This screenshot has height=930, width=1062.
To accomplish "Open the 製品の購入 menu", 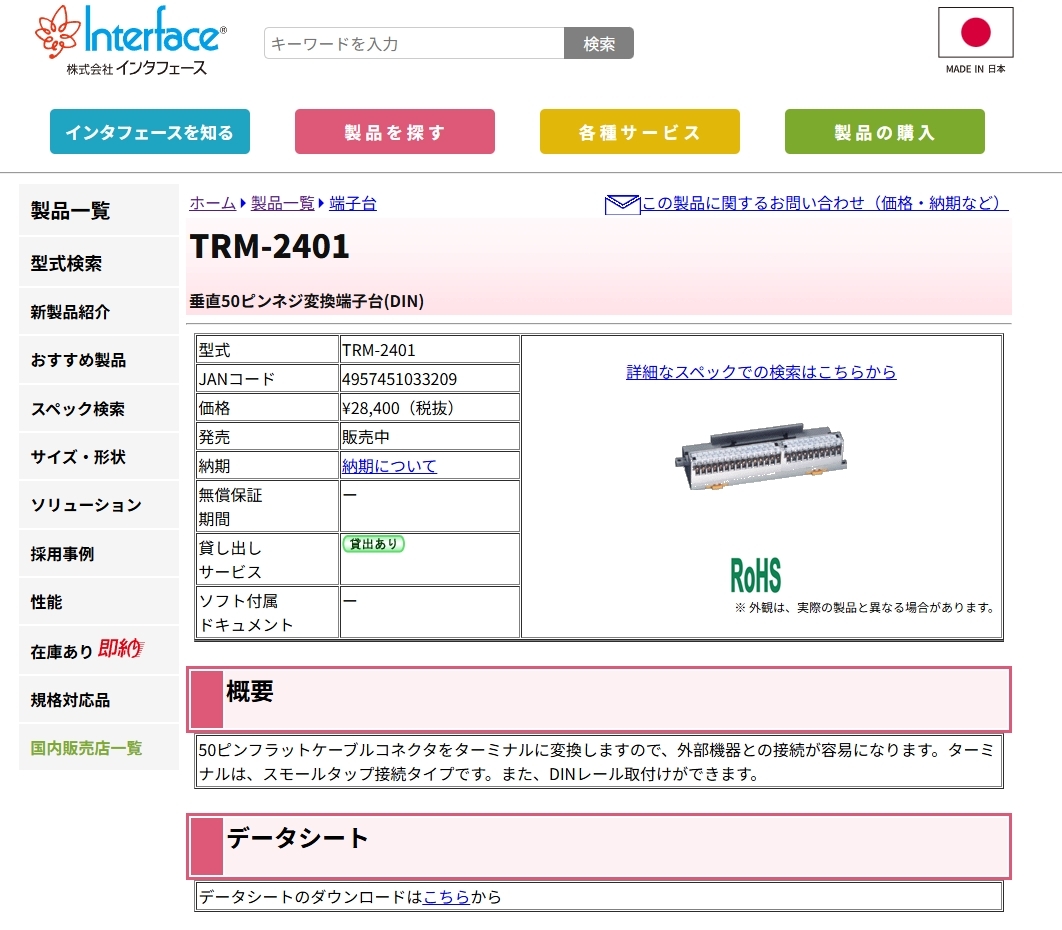I will (x=885, y=131).
